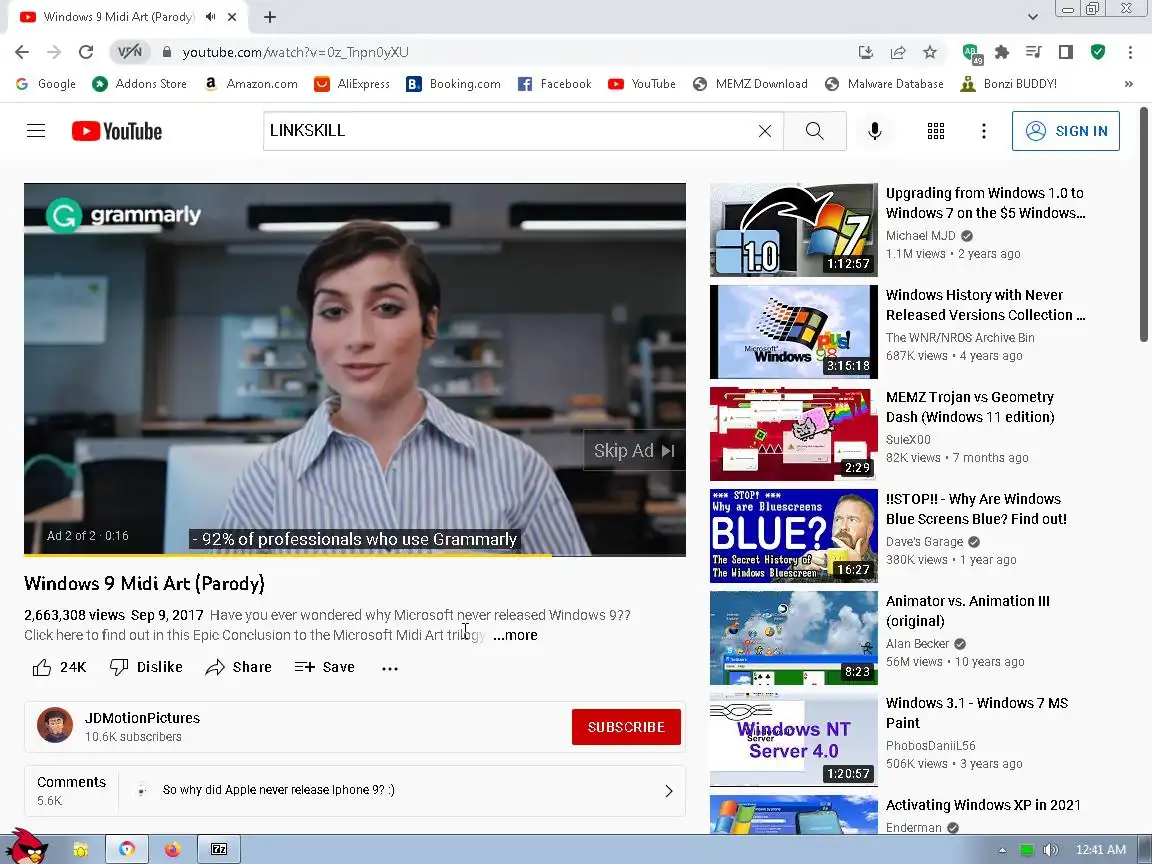Mute the tab using speaker icon

211,16
